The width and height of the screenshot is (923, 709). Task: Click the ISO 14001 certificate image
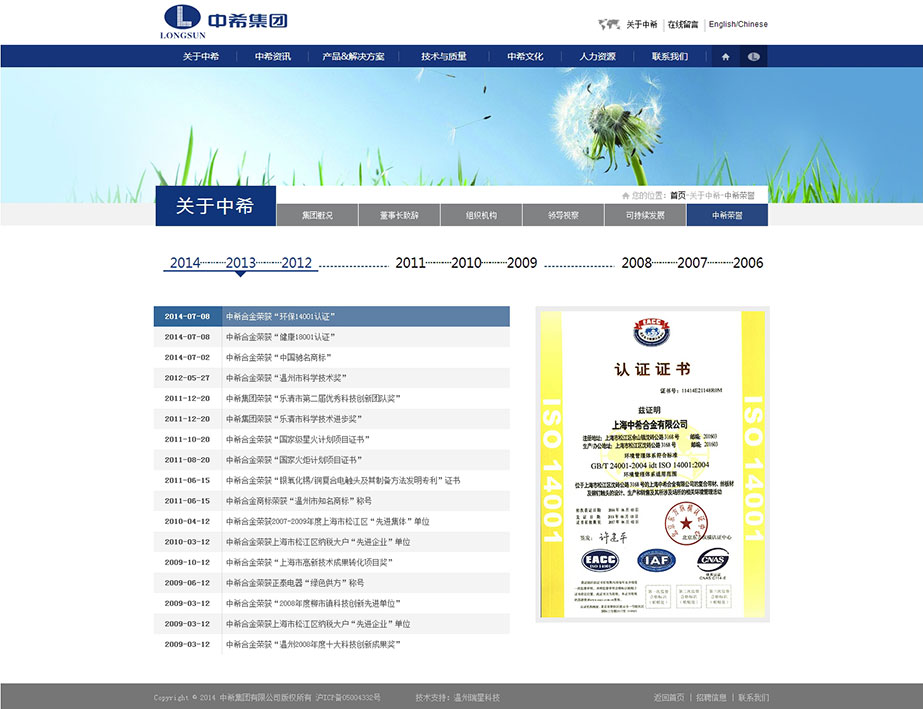pyautogui.click(x=653, y=464)
